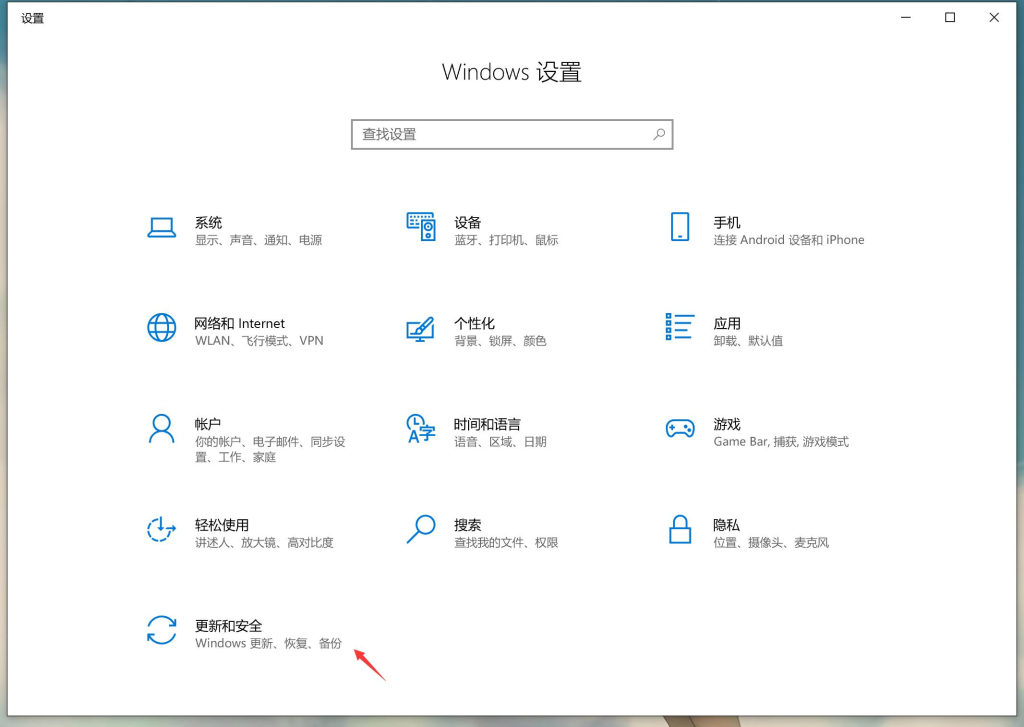Viewport: 1024px width, 727px height.
Task: Click the 轻松使用 ease of access icon
Action: tap(161, 529)
